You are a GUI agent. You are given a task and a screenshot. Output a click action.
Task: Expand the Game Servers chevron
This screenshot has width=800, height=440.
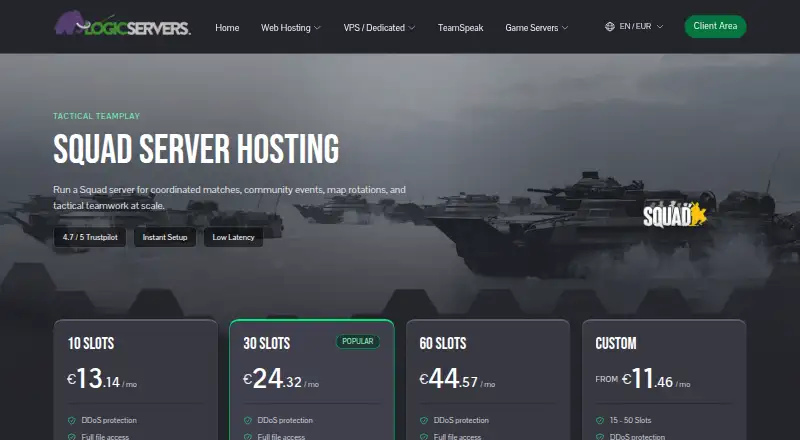pyautogui.click(x=565, y=28)
